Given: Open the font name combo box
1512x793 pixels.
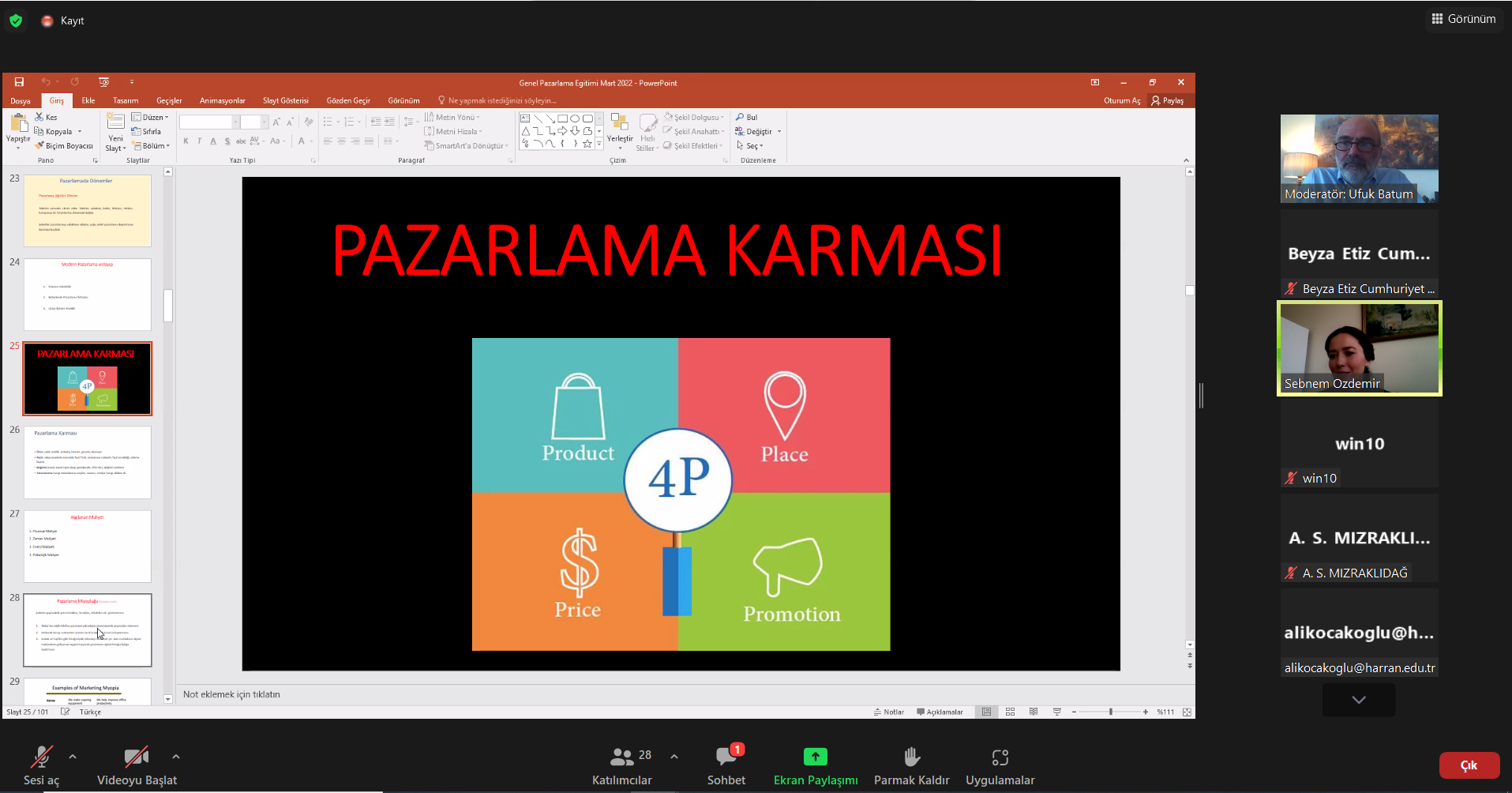Looking at the screenshot, I should coord(209,122).
